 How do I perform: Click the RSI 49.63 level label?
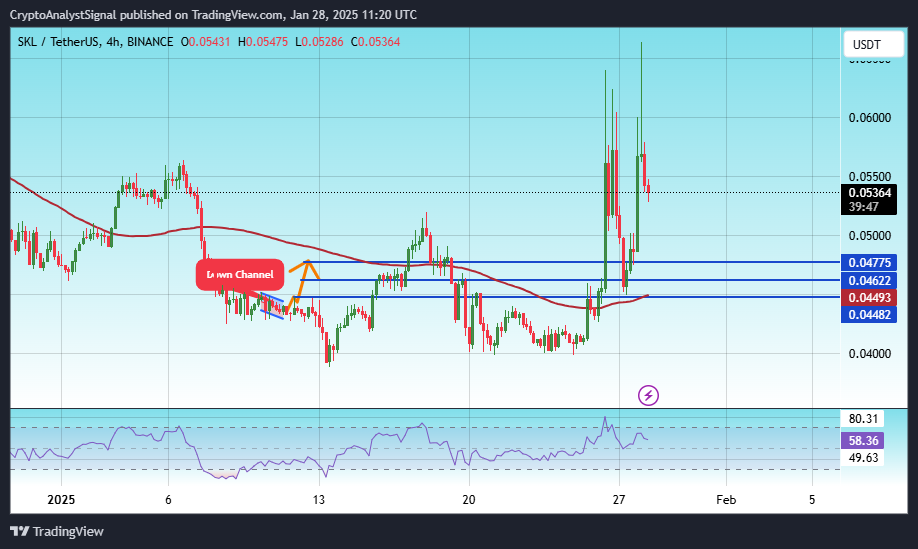862,458
